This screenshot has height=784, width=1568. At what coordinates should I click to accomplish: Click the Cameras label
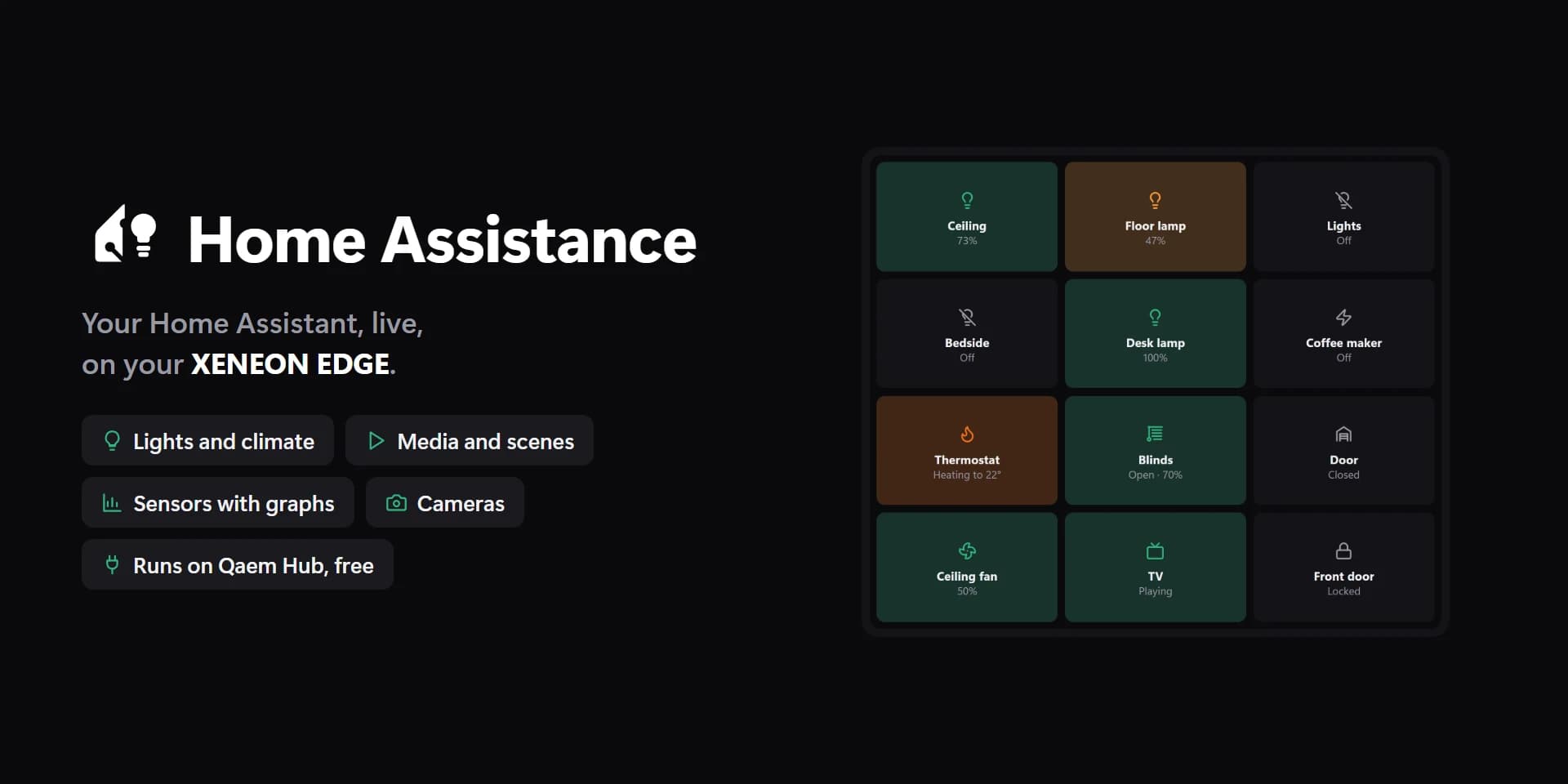click(x=461, y=504)
